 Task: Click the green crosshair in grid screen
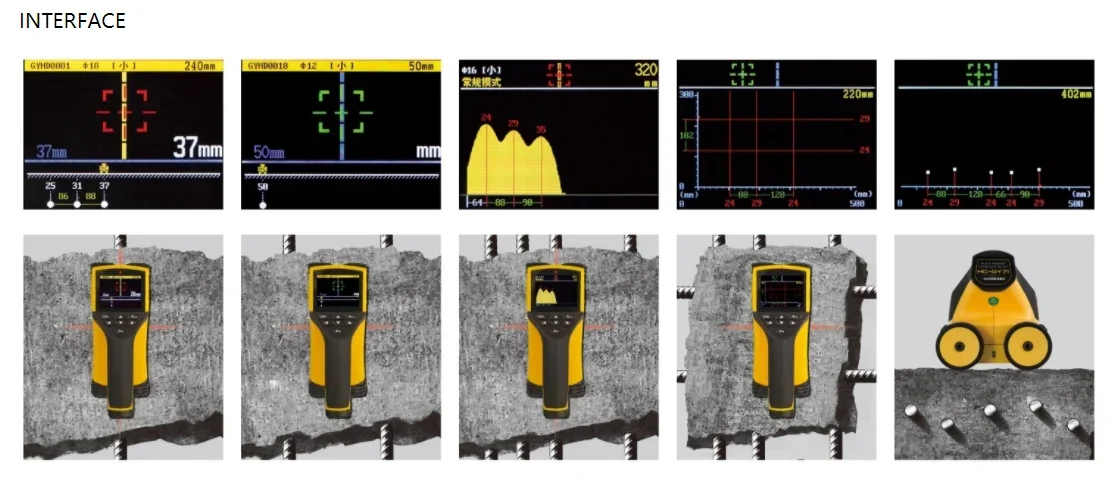[x=742, y=73]
